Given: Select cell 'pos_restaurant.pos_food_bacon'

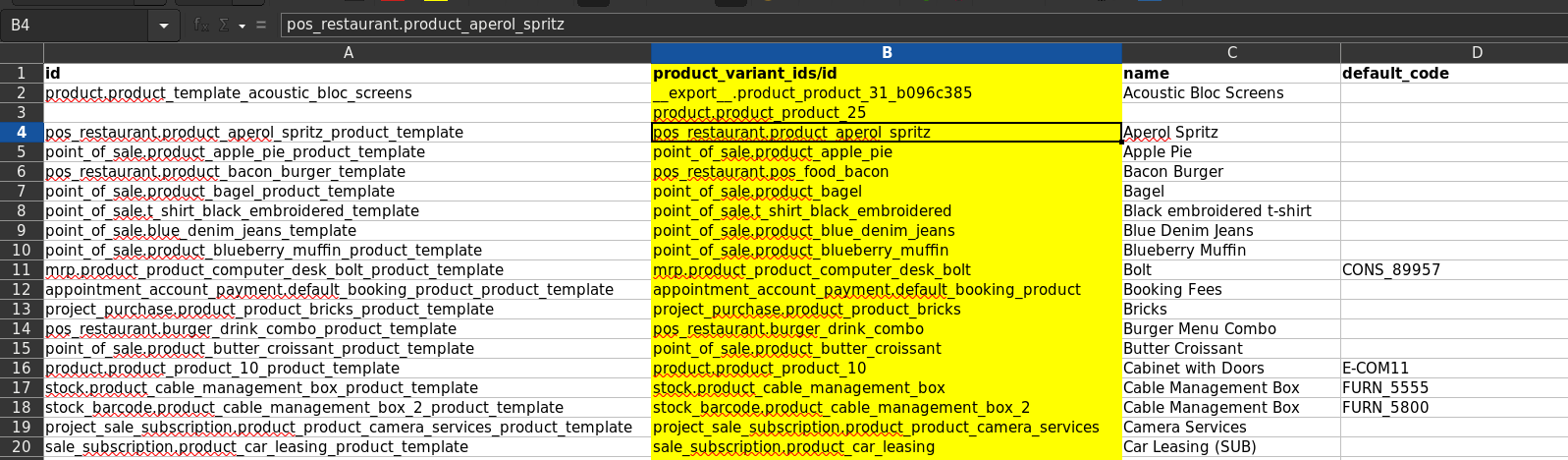Looking at the screenshot, I should pos(887,171).
